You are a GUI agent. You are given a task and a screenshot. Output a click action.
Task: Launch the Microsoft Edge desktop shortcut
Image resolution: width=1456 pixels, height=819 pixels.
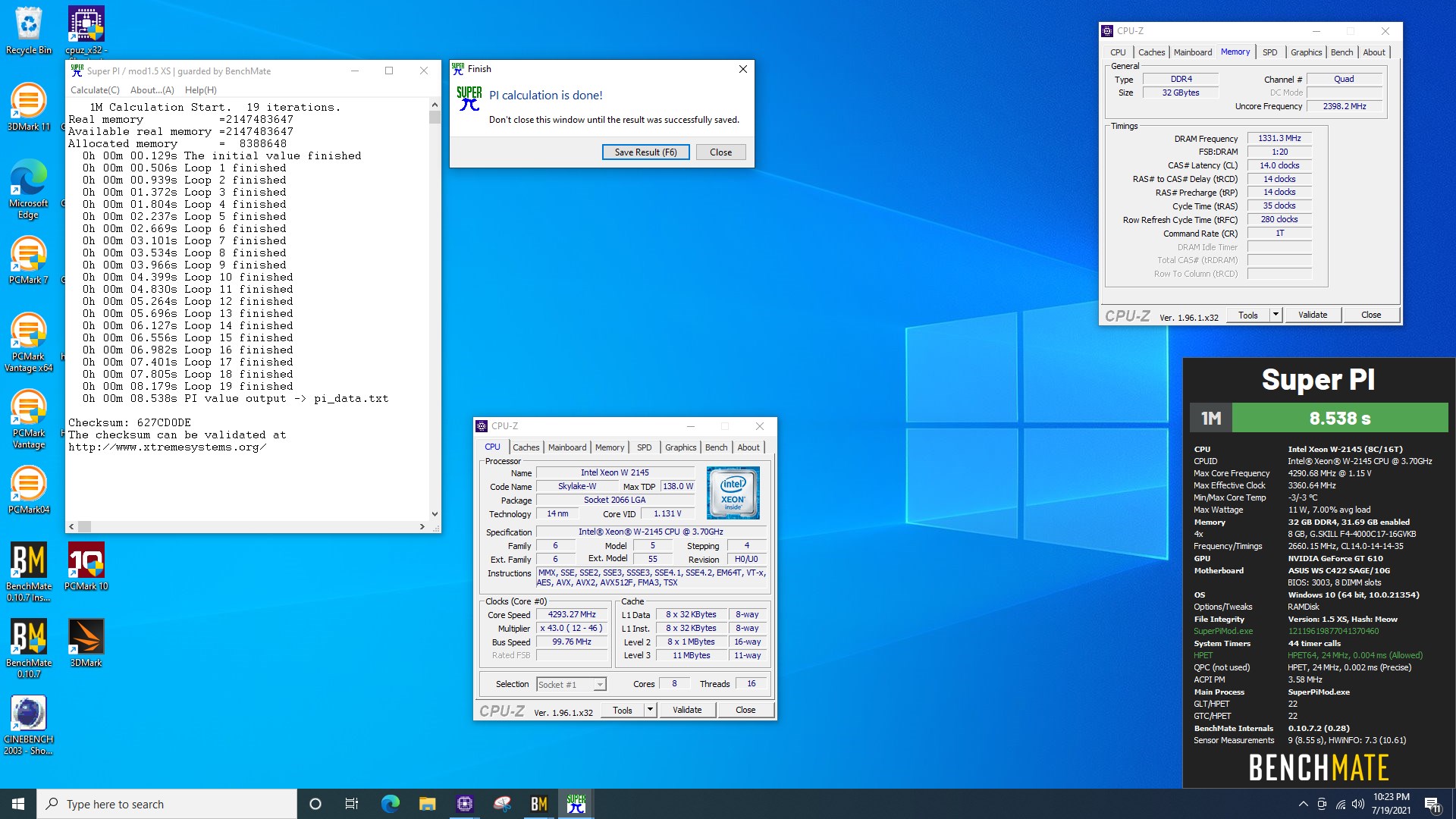click(x=29, y=189)
